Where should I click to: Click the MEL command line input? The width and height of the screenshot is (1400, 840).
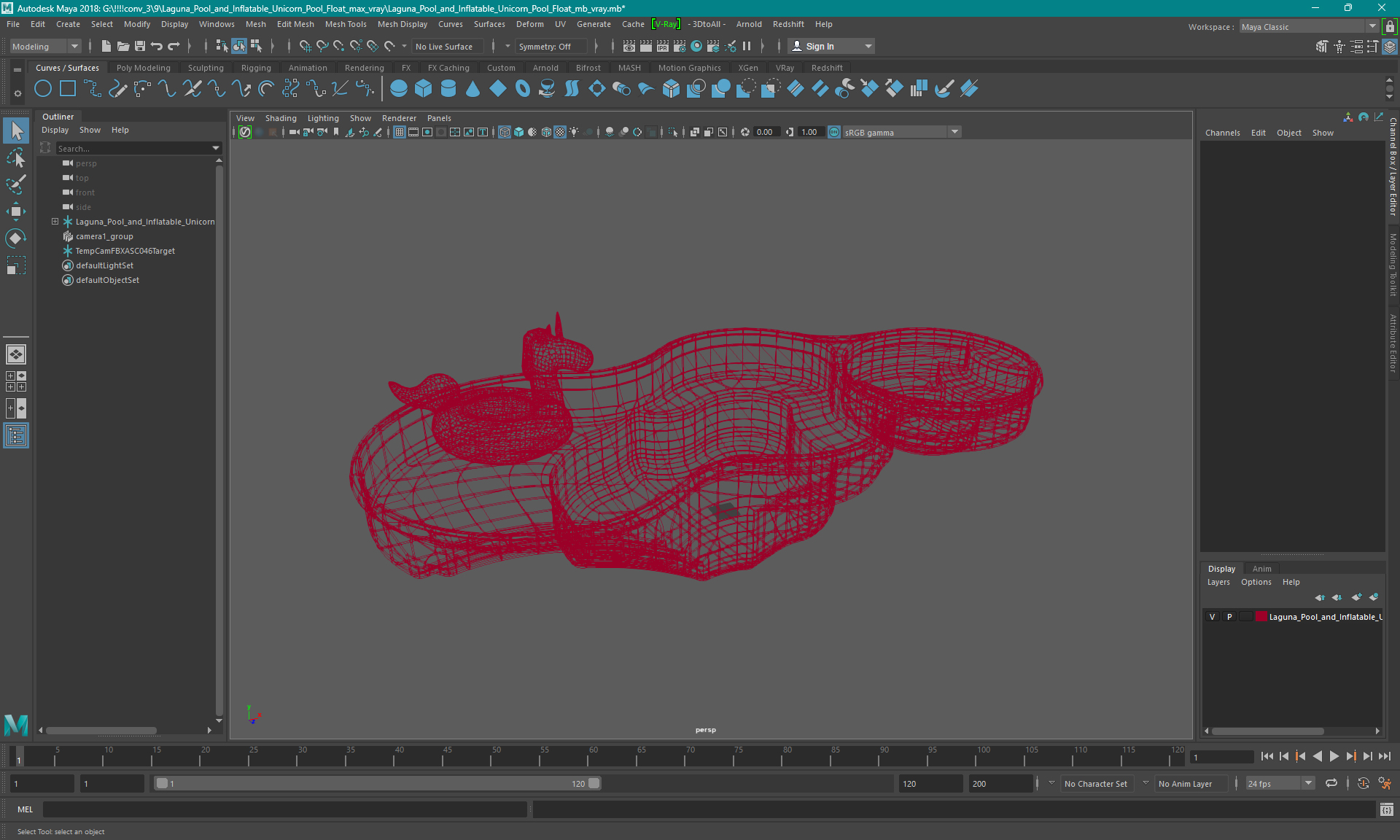coord(284,809)
